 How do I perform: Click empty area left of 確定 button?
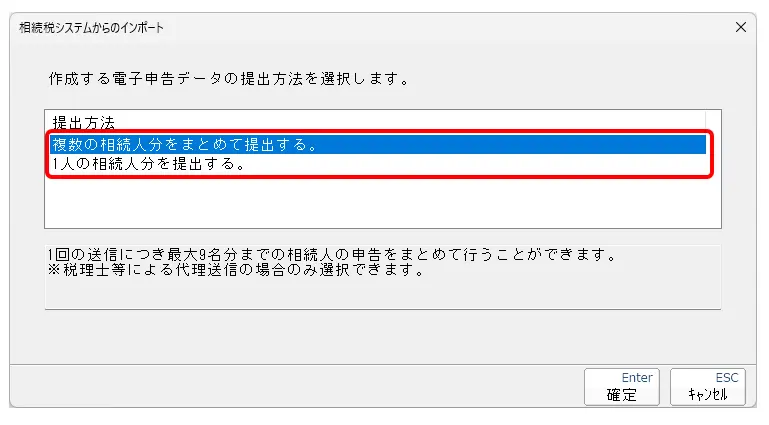coord(300,386)
